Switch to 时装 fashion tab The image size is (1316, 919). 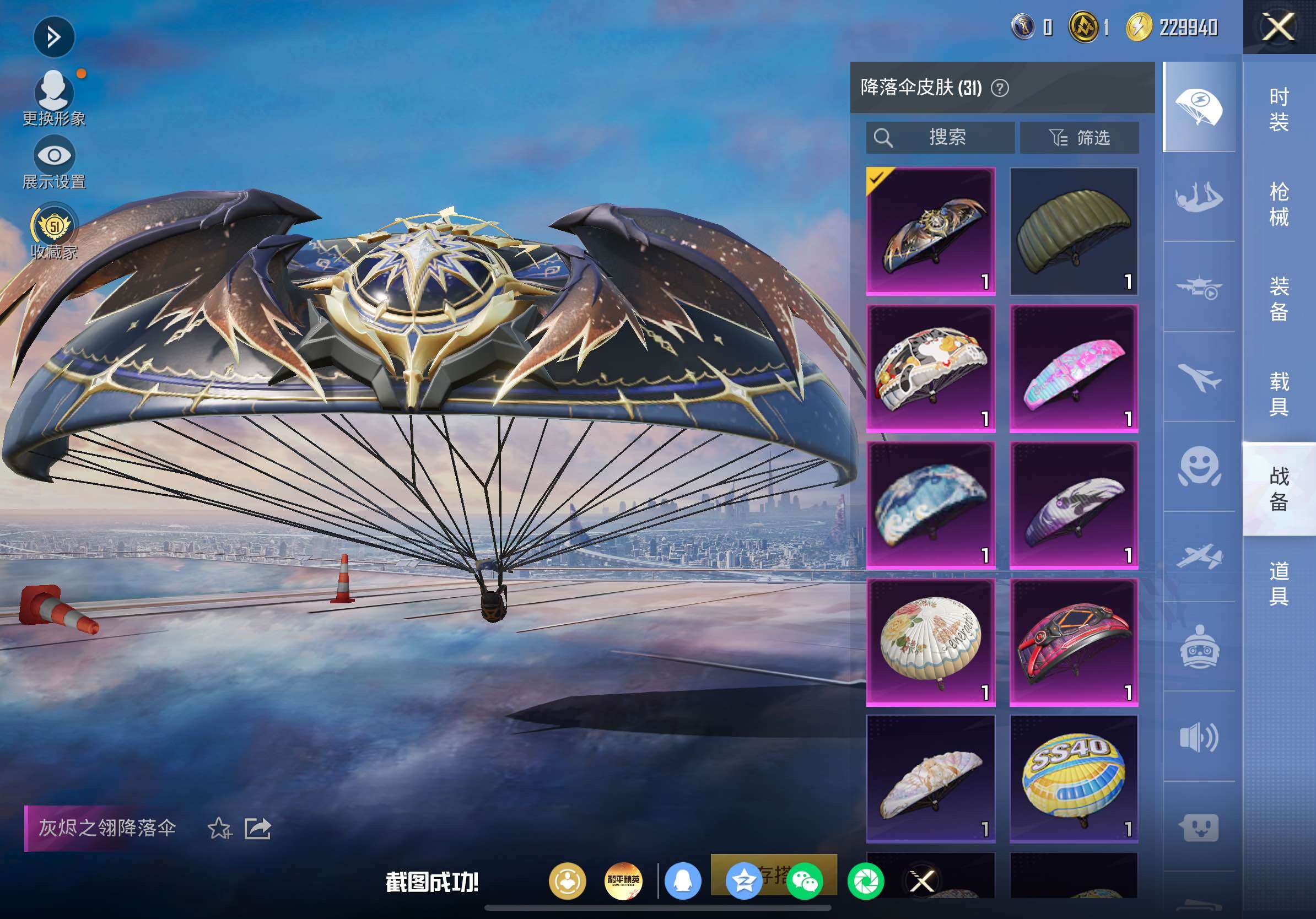(1279, 110)
